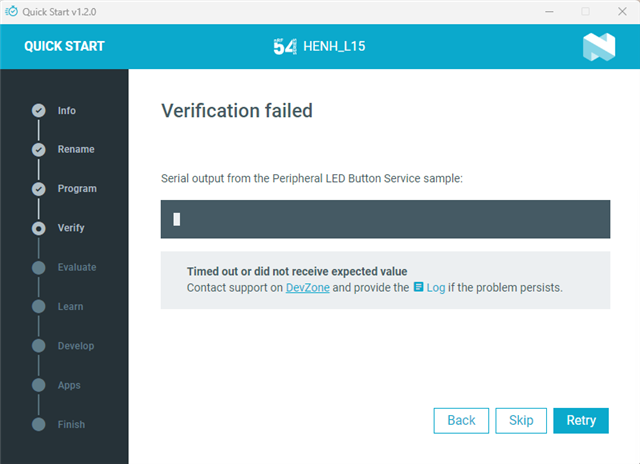Select the Info step checkmark icon

[39, 110]
